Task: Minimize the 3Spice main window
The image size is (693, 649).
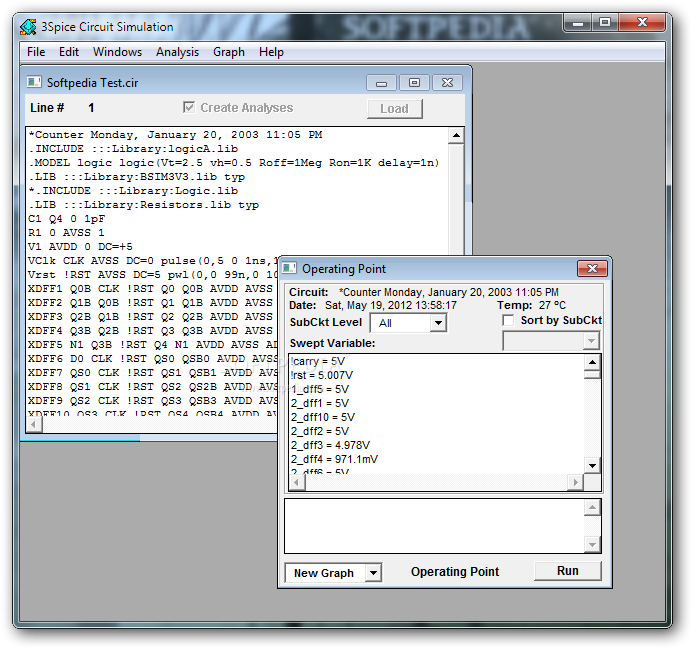Action: [578, 22]
